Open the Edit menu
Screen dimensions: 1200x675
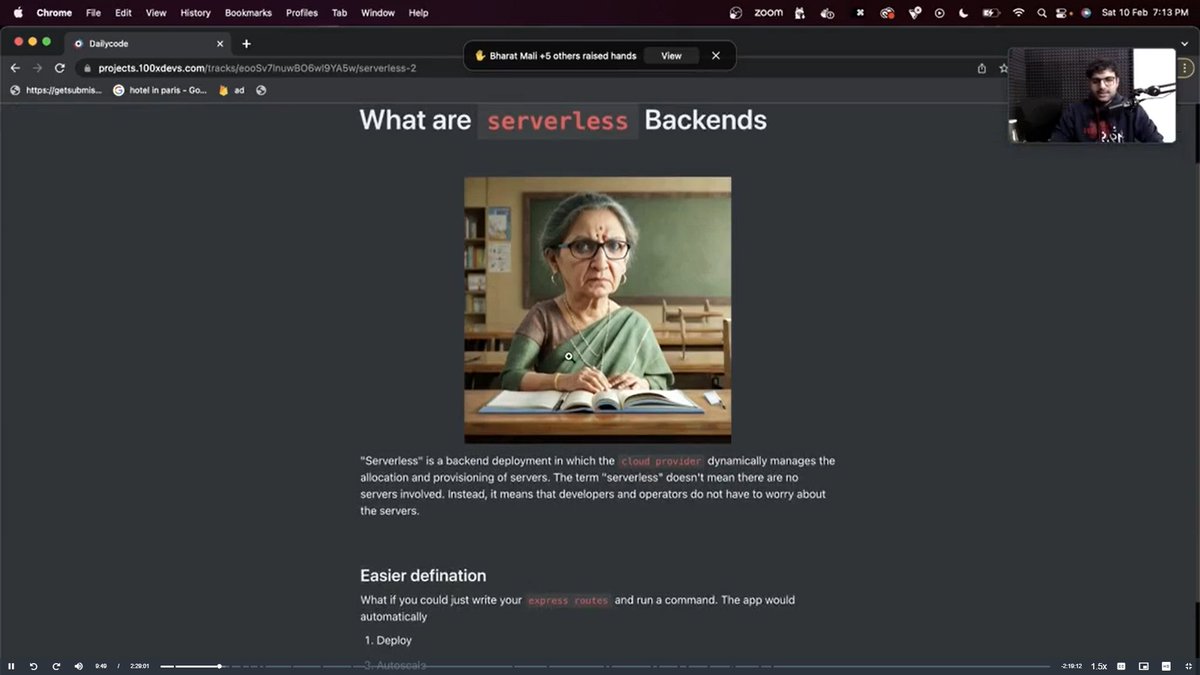click(123, 13)
